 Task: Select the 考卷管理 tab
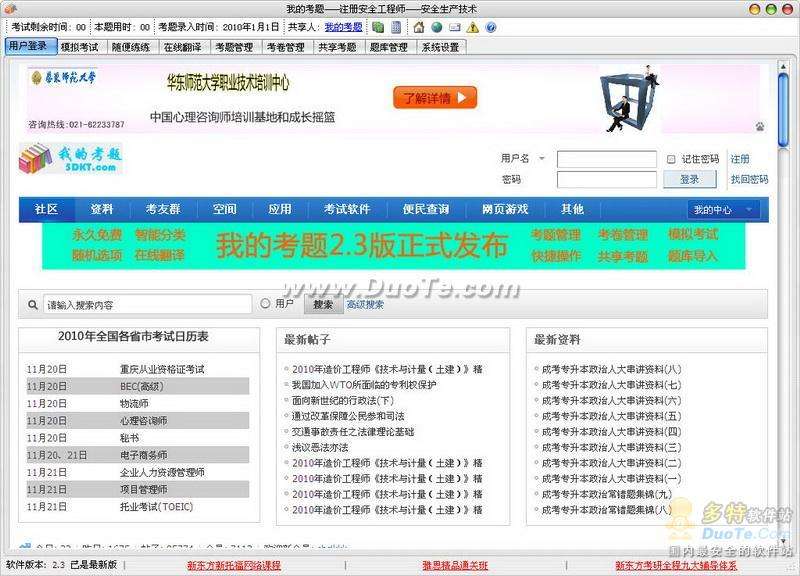pos(286,47)
